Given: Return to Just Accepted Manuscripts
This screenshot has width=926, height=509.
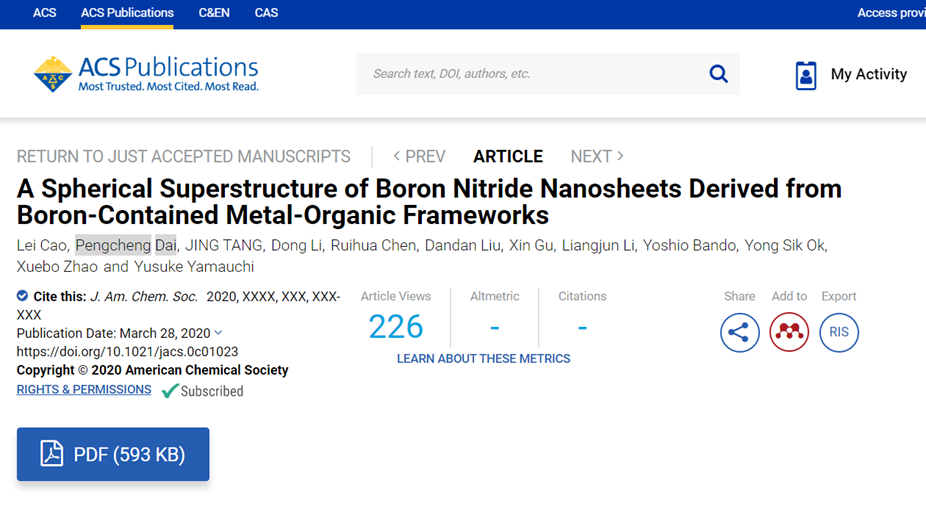Looking at the screenshot, I should point(184,157).
